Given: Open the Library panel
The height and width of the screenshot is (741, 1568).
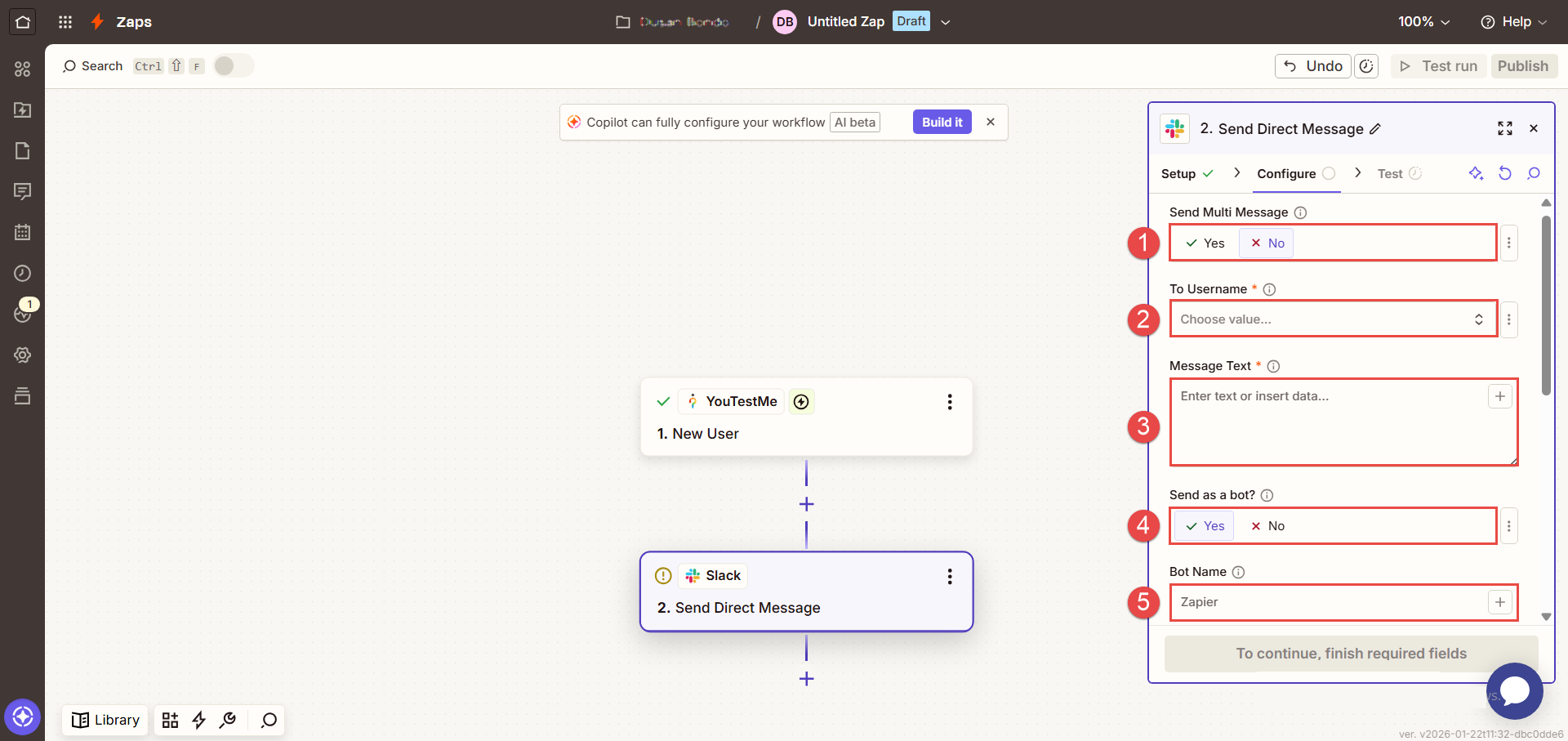Looking at the screenshot, I should 105,720.
